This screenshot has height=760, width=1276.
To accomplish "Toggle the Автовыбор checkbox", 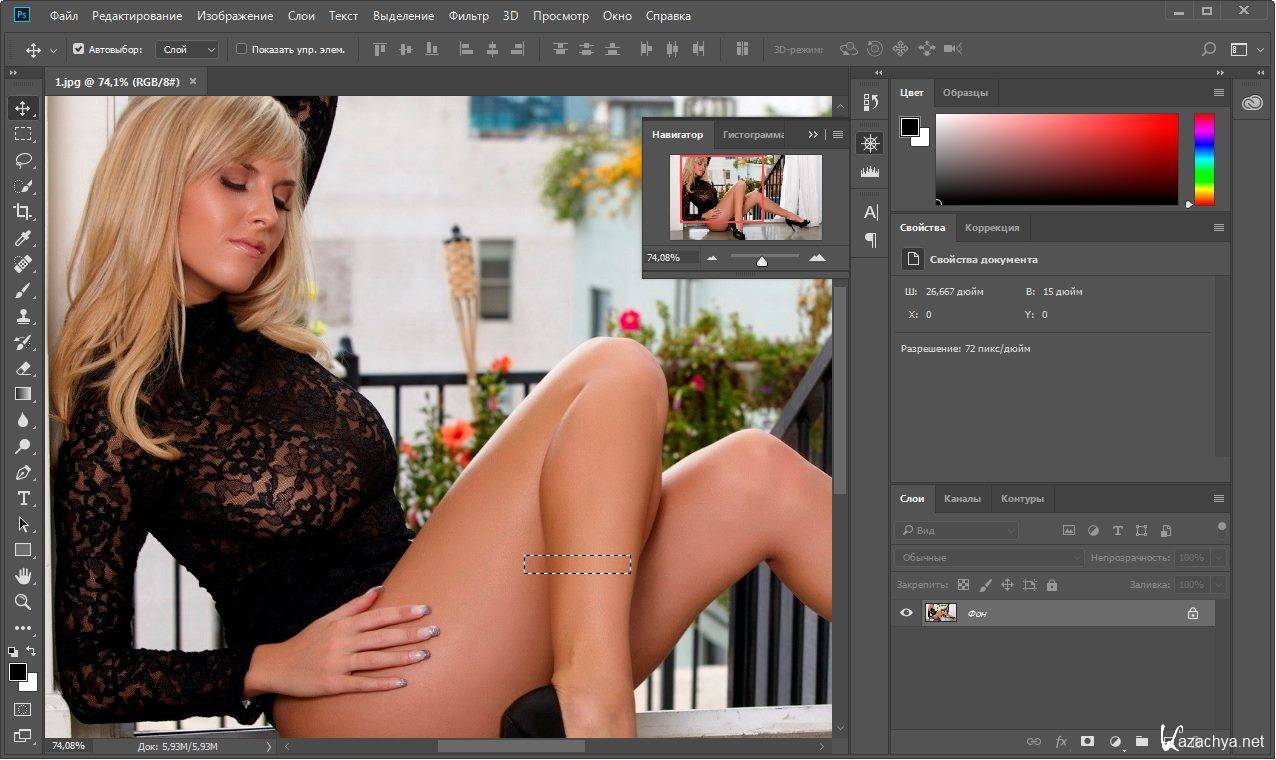I will point(79,49).
